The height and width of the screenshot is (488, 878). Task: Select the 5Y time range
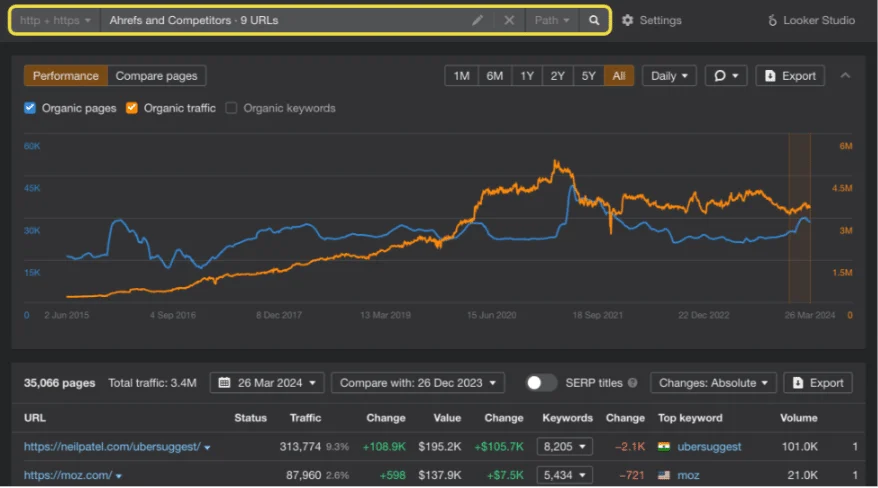589,76
